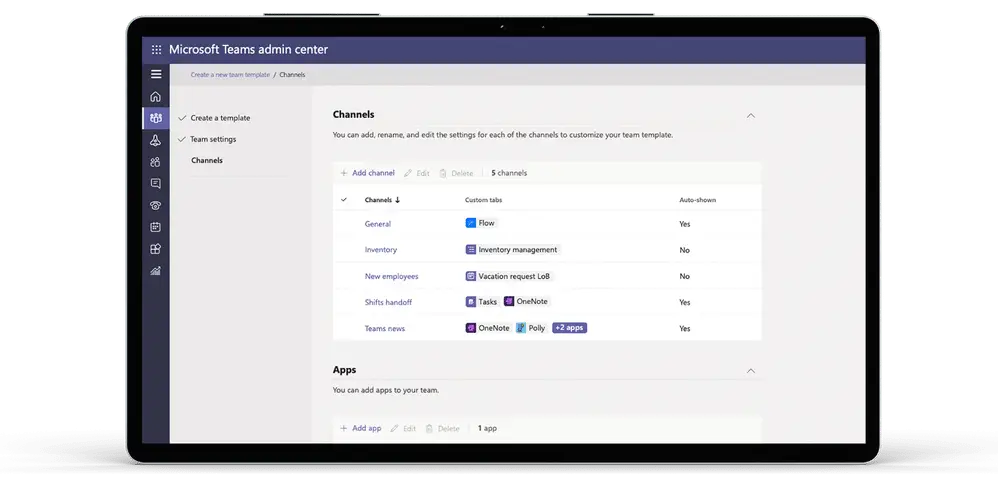Open the General channel link
This screenshot has height=486, width=998.
[x=377, y=224]
